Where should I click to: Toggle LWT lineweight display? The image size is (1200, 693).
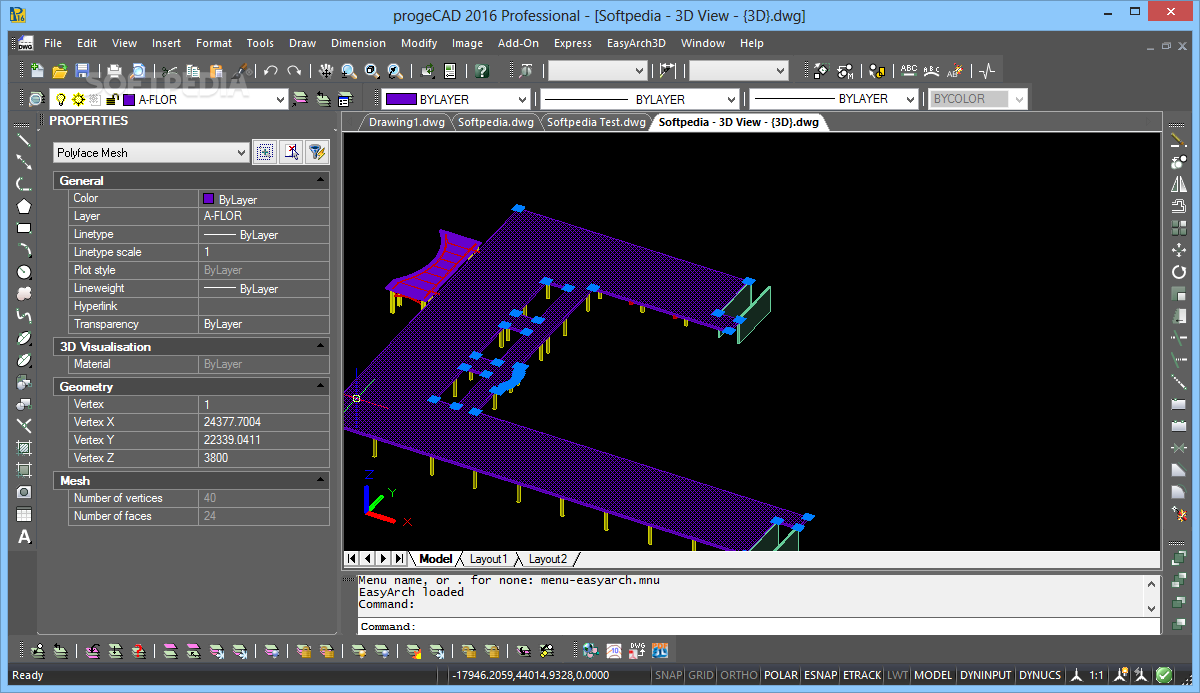(x=898, y=675)
